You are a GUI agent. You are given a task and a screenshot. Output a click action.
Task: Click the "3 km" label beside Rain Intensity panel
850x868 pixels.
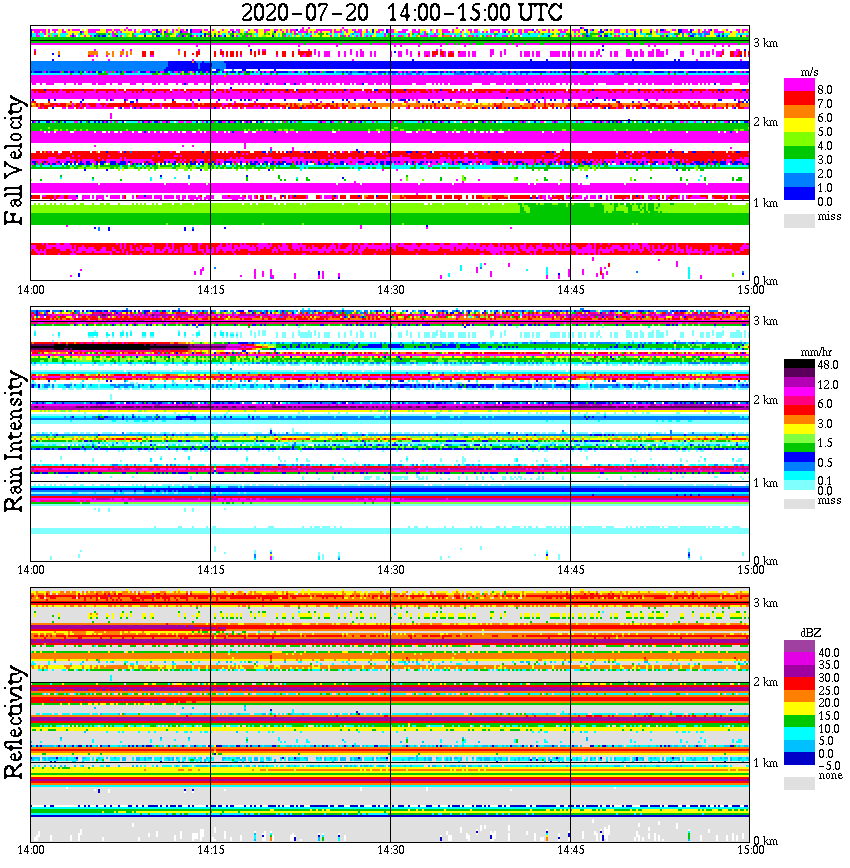[765, 321]
